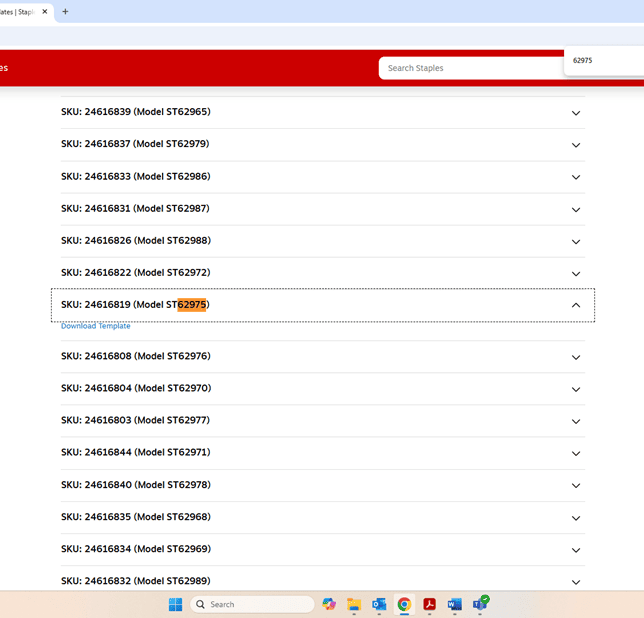
Task: Expand chevron for SKU 24616803
Action: tap(576, 421)
